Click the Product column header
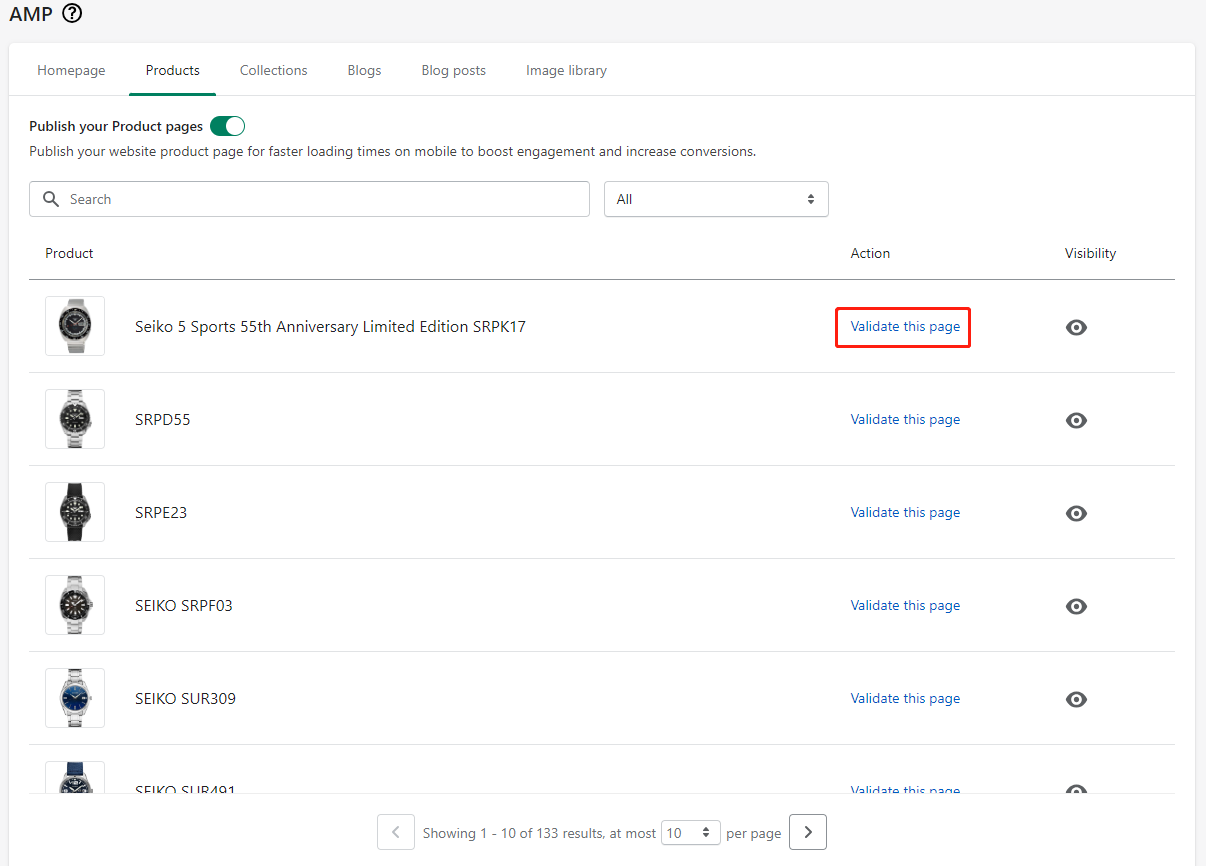Screen dimensions: 1206x866 tap(69, 253)
